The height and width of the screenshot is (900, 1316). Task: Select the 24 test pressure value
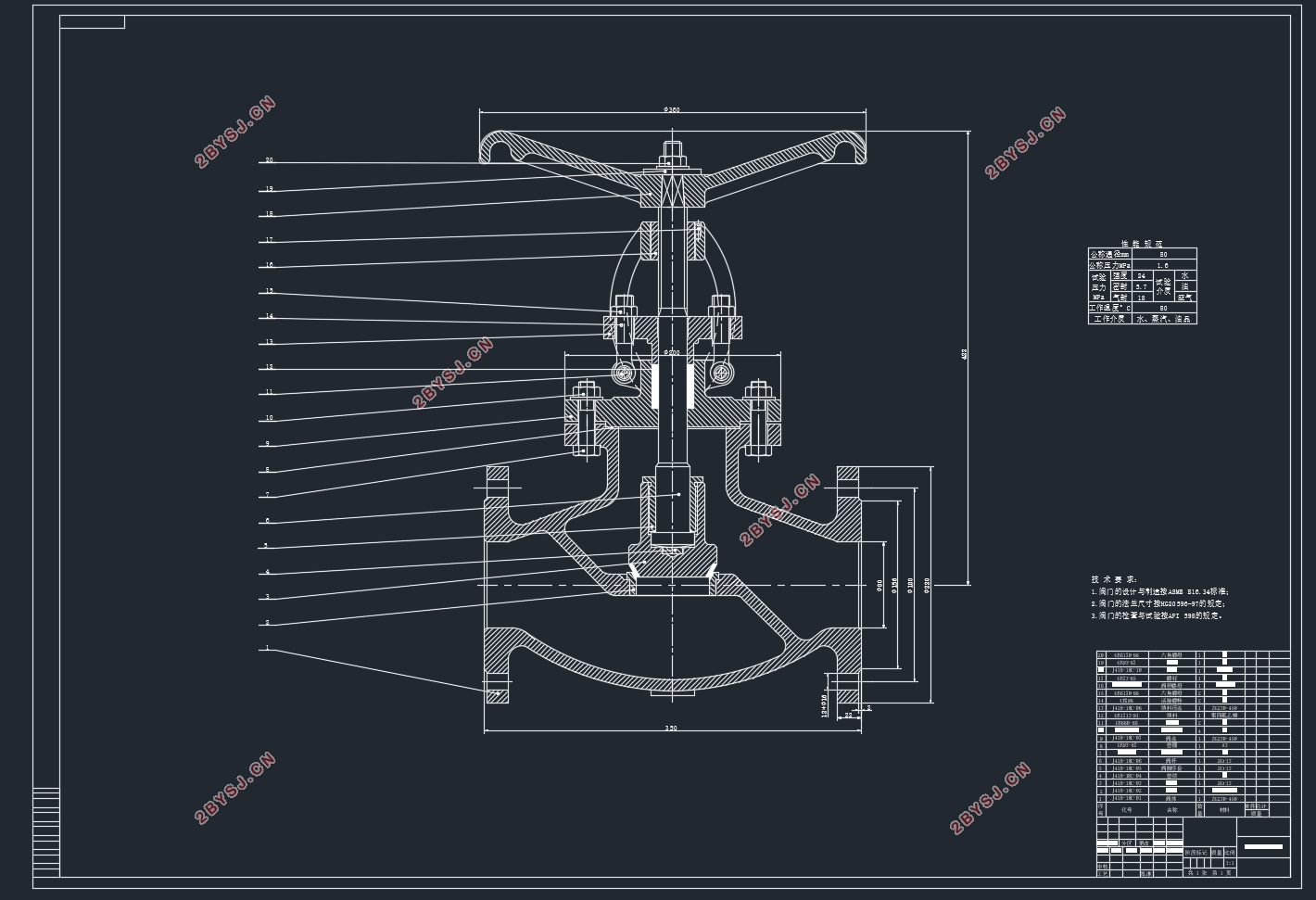[x=1142, y=275]
